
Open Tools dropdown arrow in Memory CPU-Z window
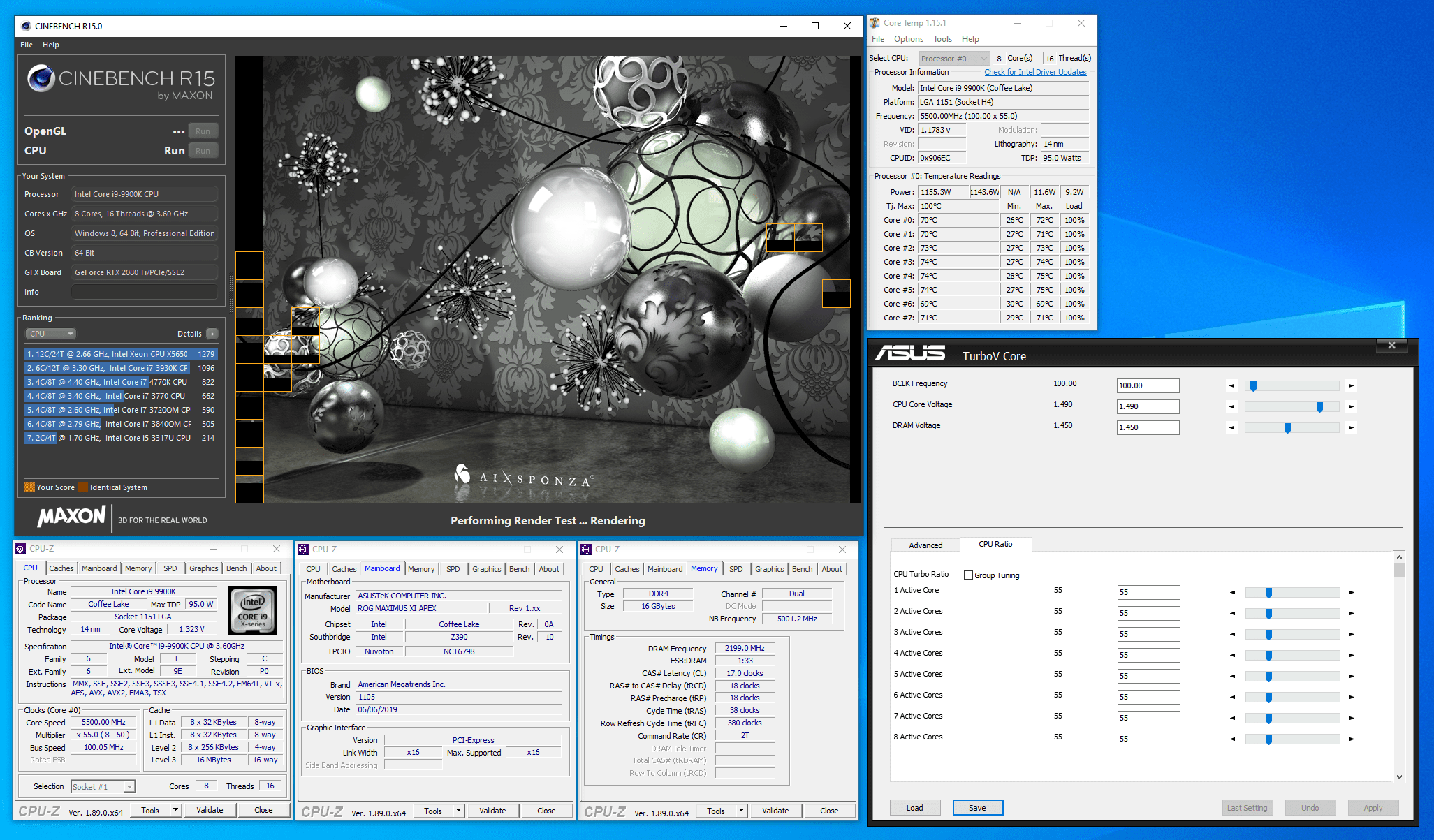pyautogui.click(x=741, y=811)
